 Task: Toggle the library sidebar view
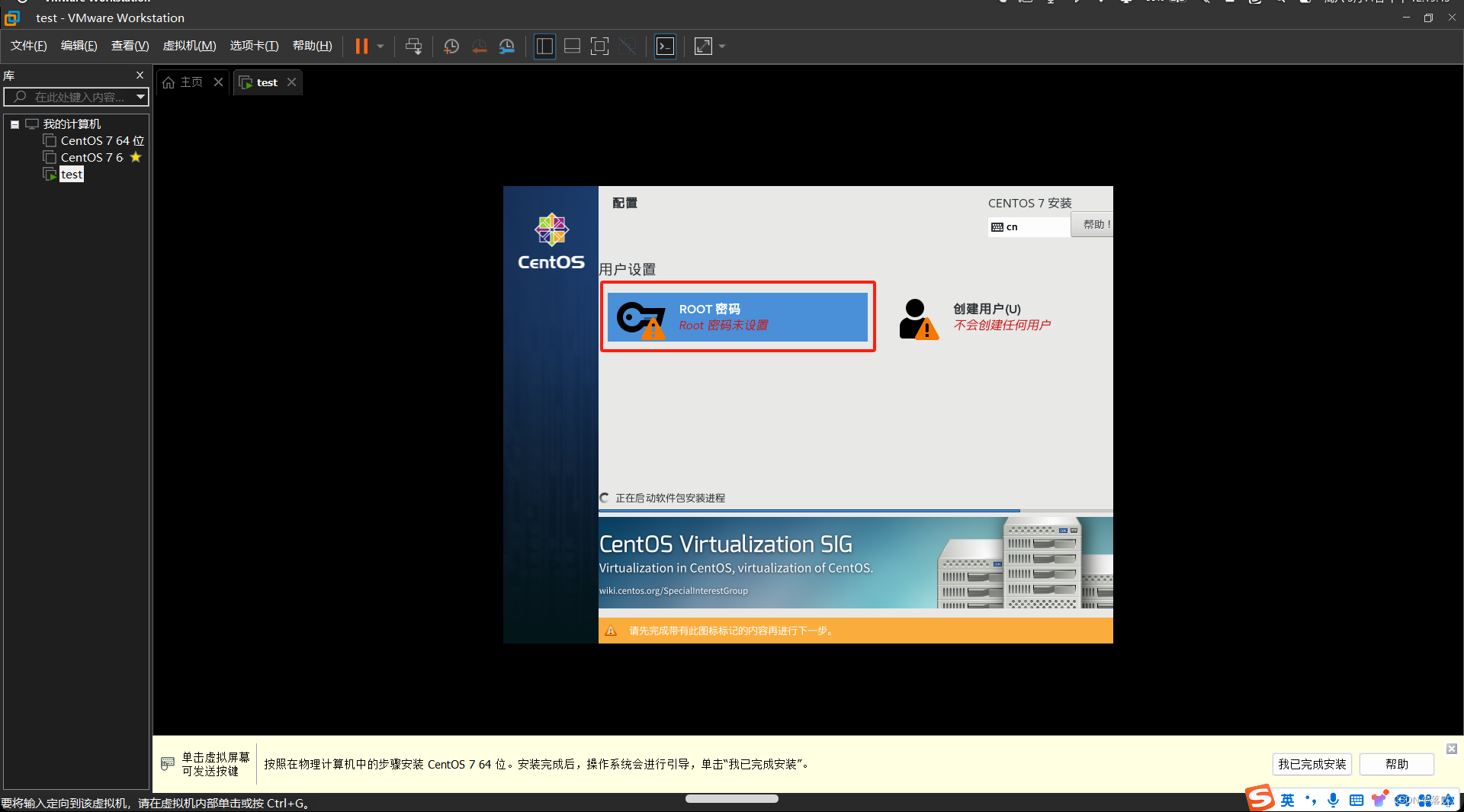(x=544, y=47)
